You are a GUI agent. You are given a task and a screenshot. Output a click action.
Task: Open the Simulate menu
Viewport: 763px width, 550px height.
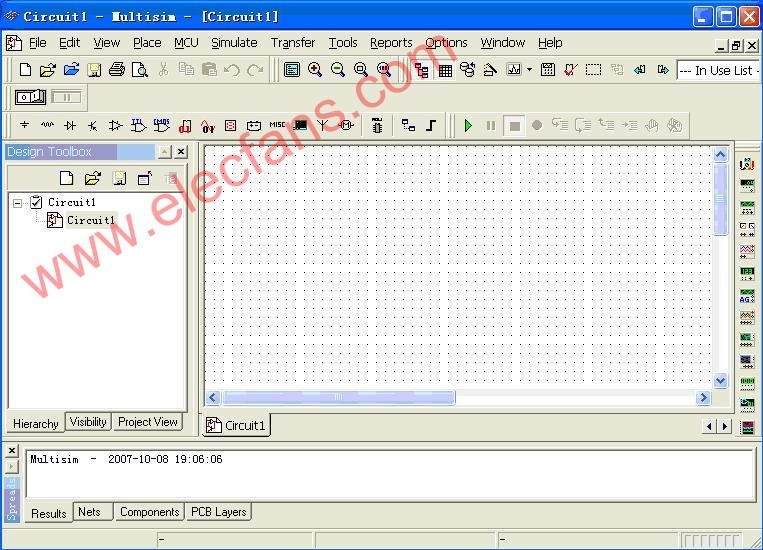233,43
